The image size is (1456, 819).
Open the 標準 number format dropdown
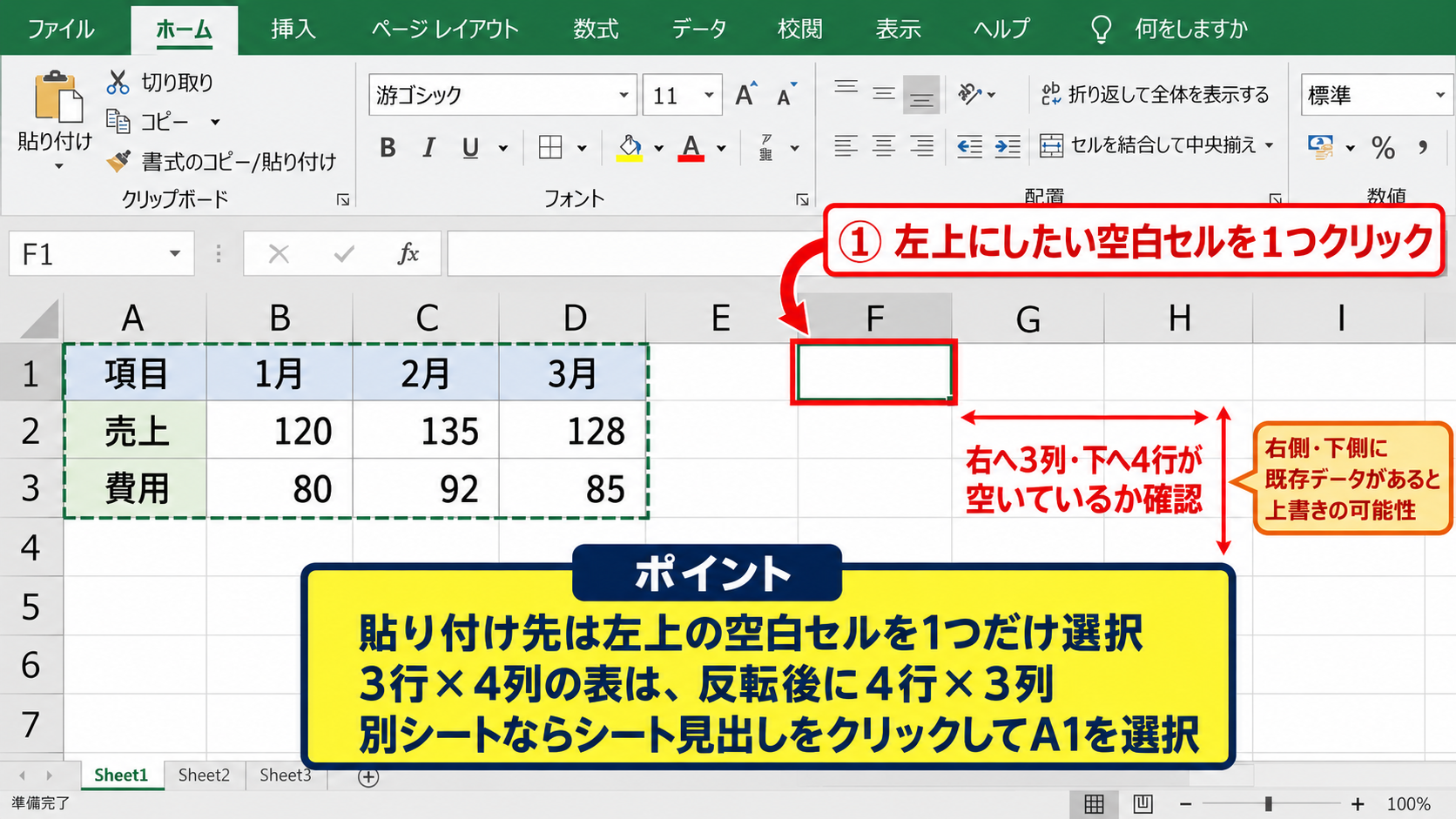(x=1439, y=95)
